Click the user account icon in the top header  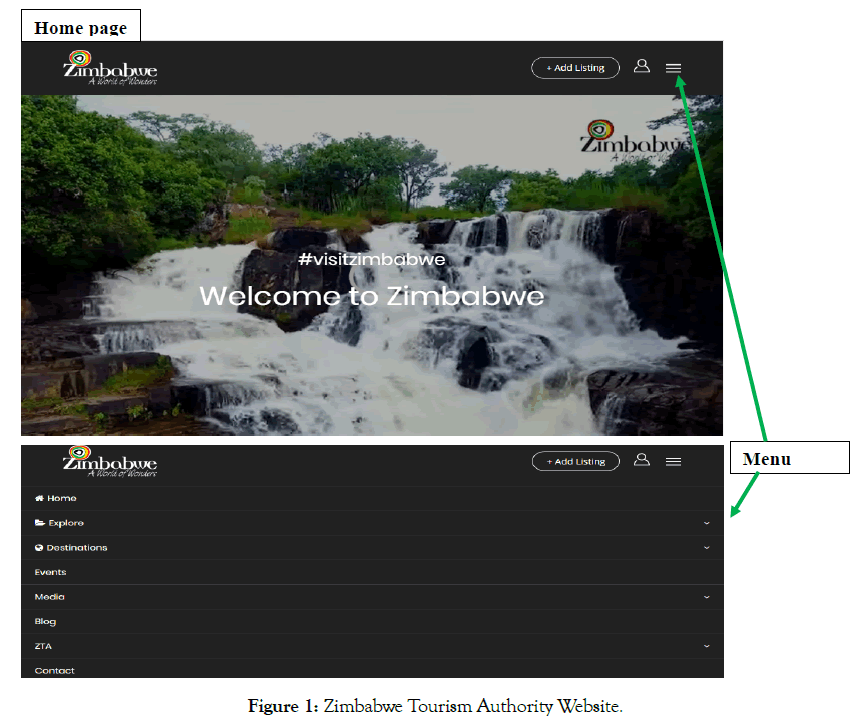(x=642, y=66)
